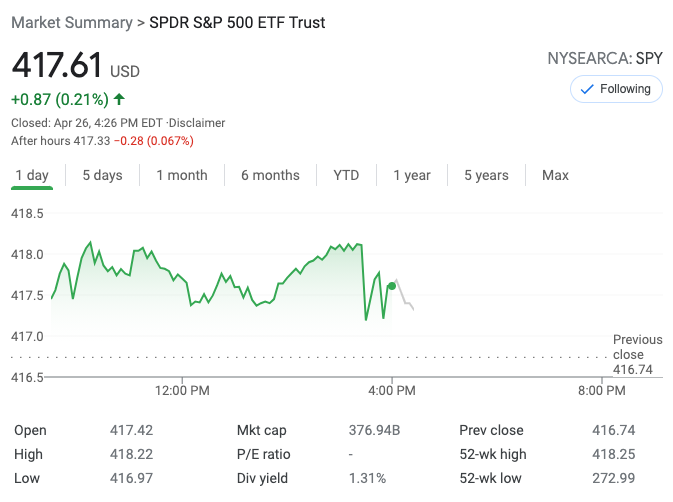Screen dimensions: 673x502
Task: Select the 5 years range tab
Action: coord(486,175)
